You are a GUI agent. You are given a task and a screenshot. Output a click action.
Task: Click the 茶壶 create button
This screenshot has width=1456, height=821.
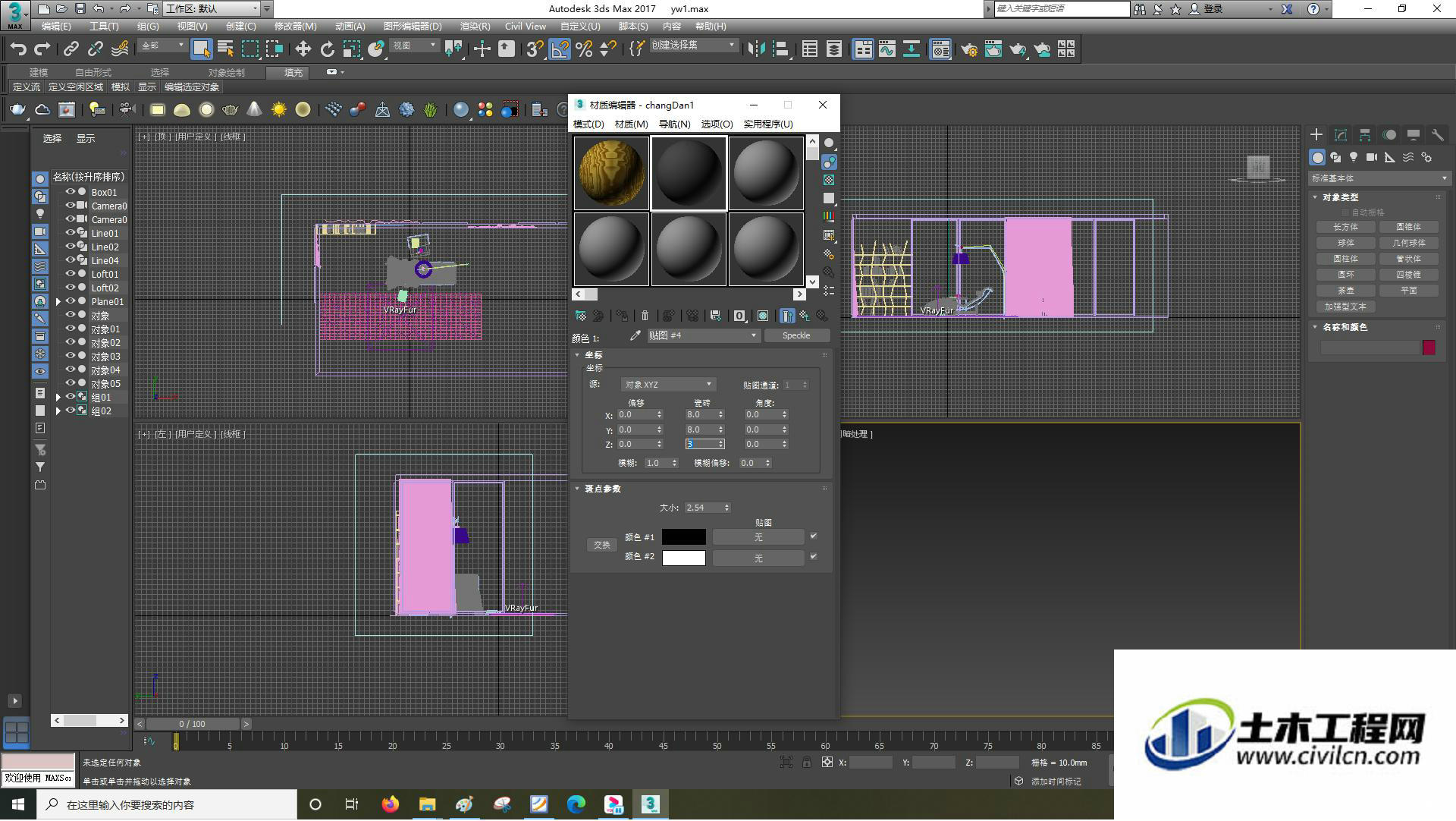[x=1346, y=291]
